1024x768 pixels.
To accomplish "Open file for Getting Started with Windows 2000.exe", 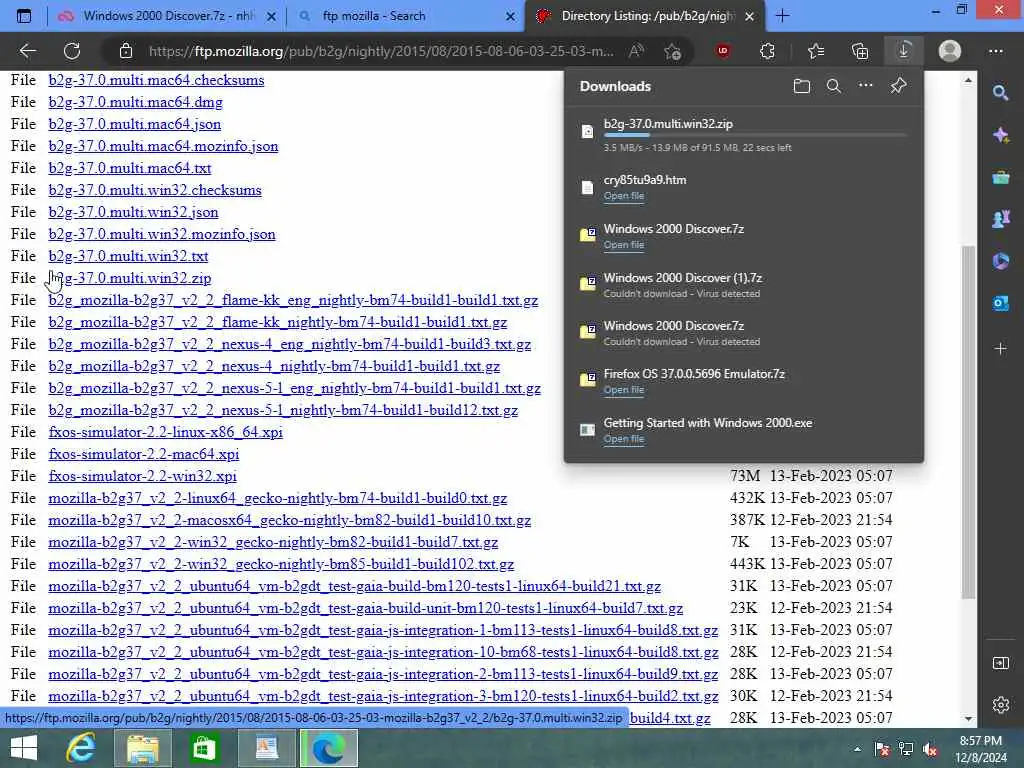I will 624,439.
